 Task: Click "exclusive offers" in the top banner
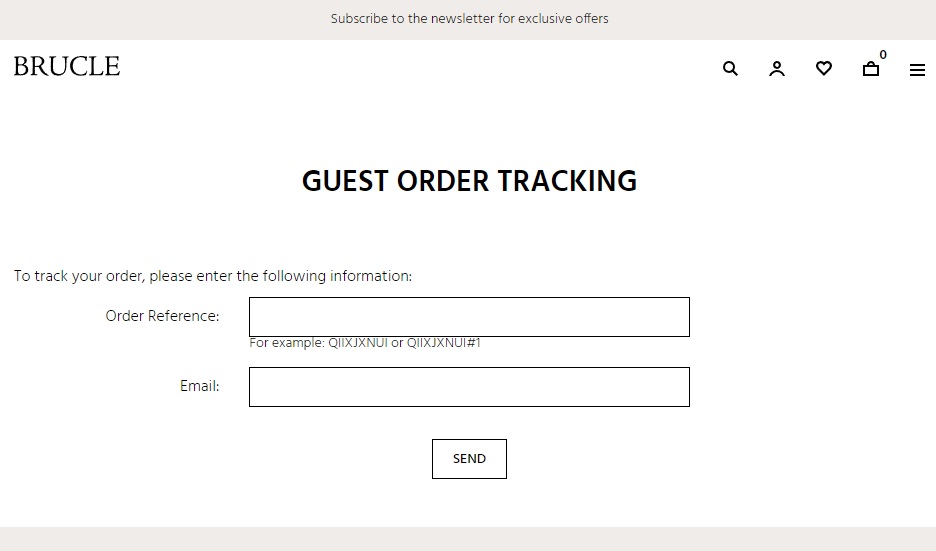[x=563, y=19]
